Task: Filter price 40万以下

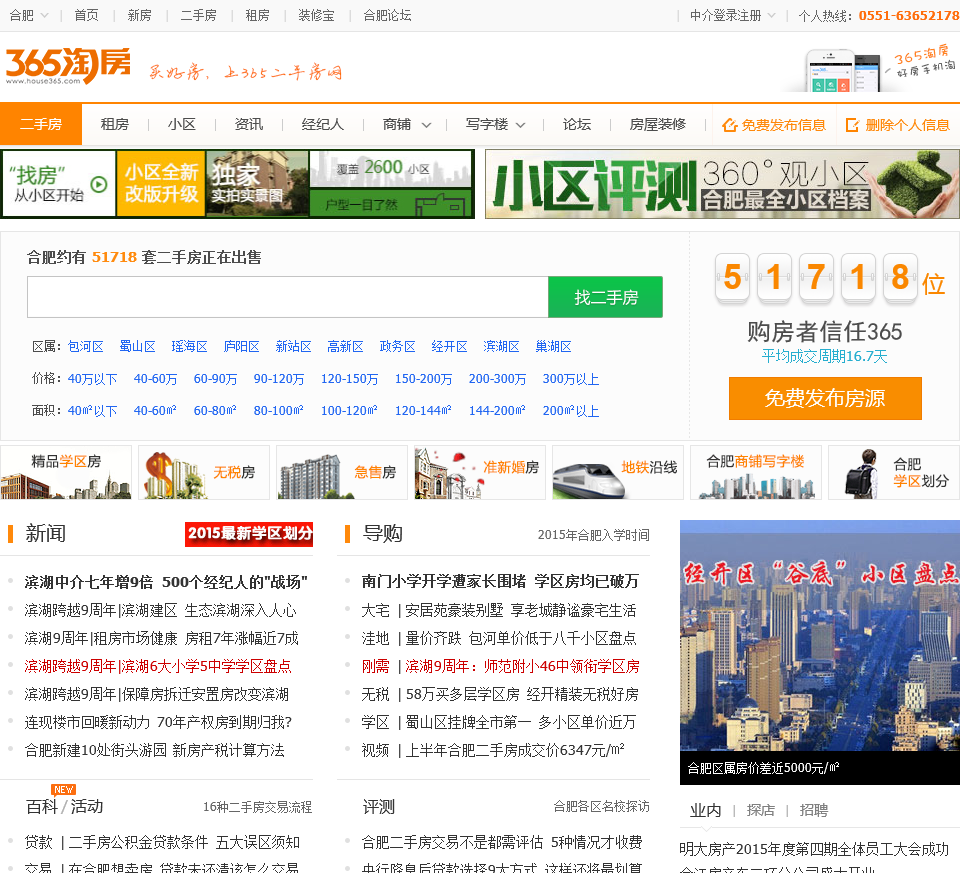Action: pos(92,379)
